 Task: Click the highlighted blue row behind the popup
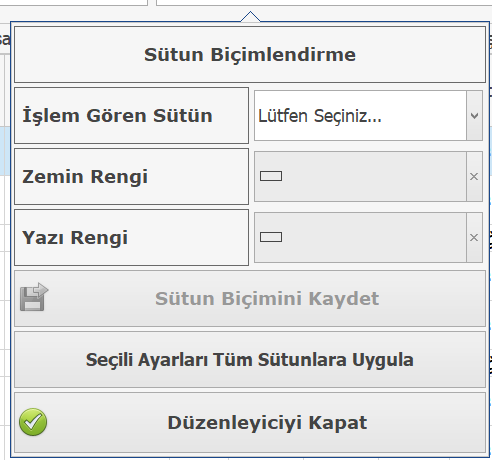5,151
